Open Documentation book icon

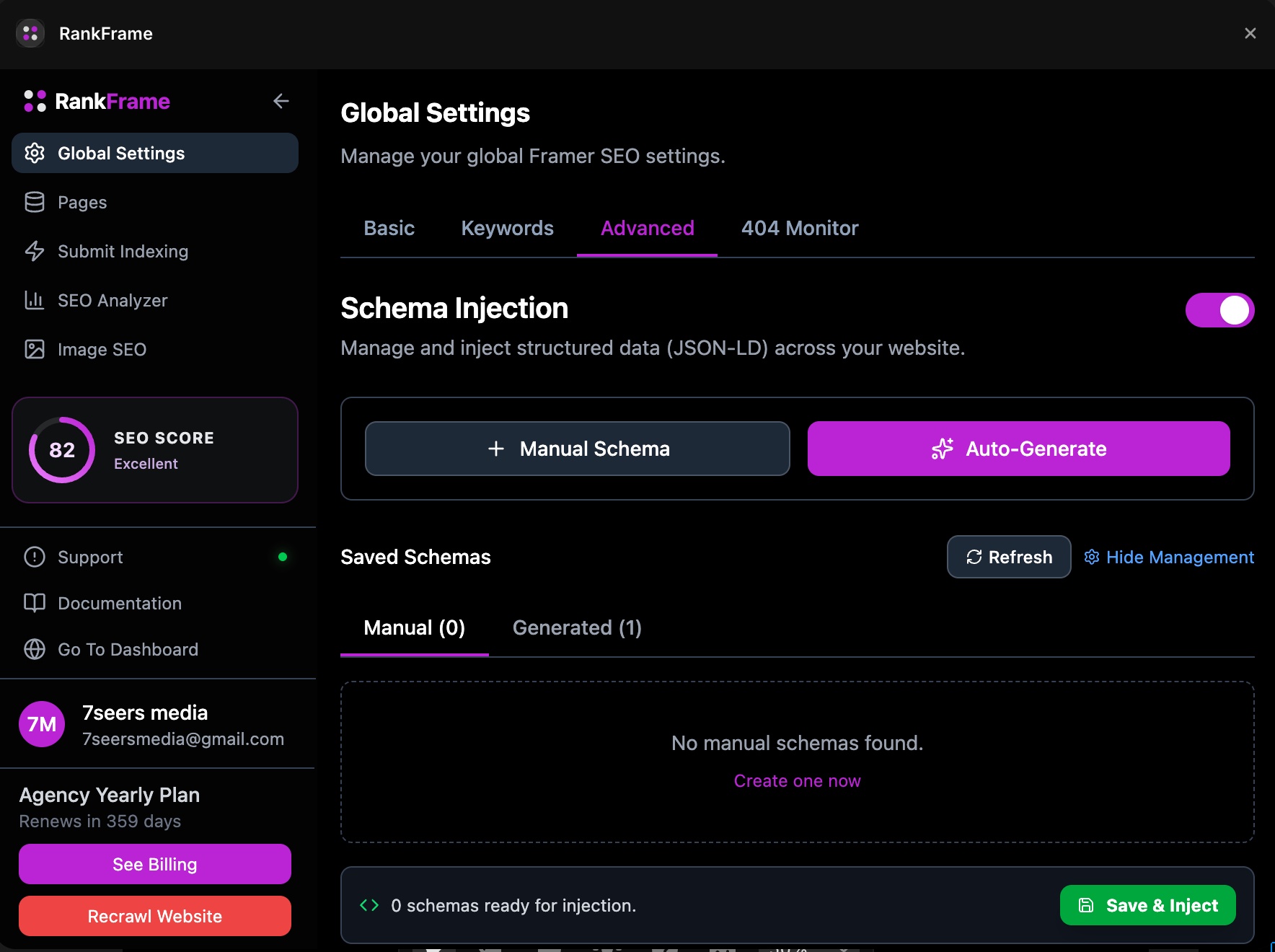(33, 603)
